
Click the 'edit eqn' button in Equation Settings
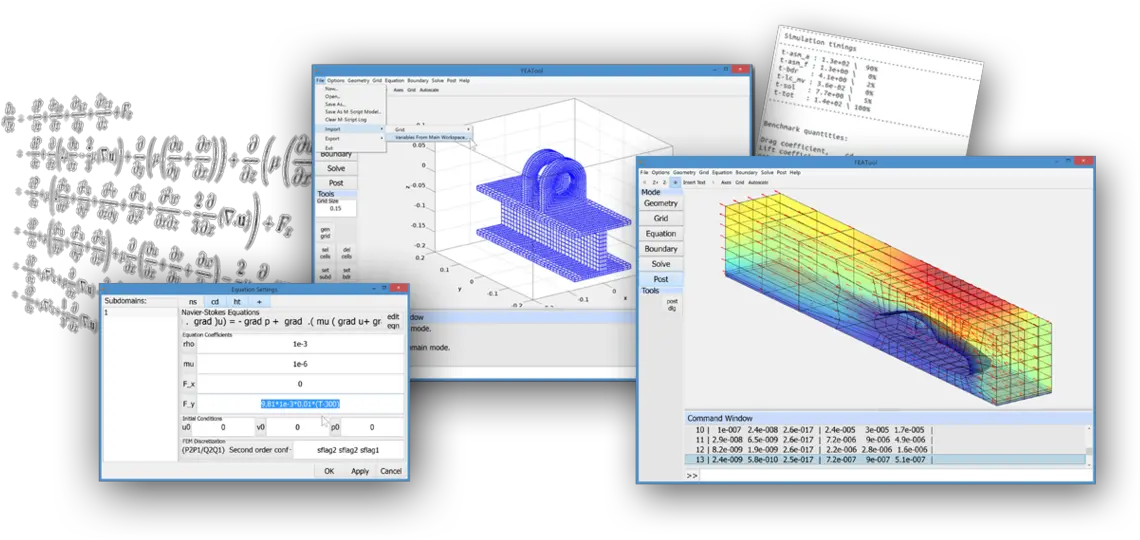click(x=393, y=321)
